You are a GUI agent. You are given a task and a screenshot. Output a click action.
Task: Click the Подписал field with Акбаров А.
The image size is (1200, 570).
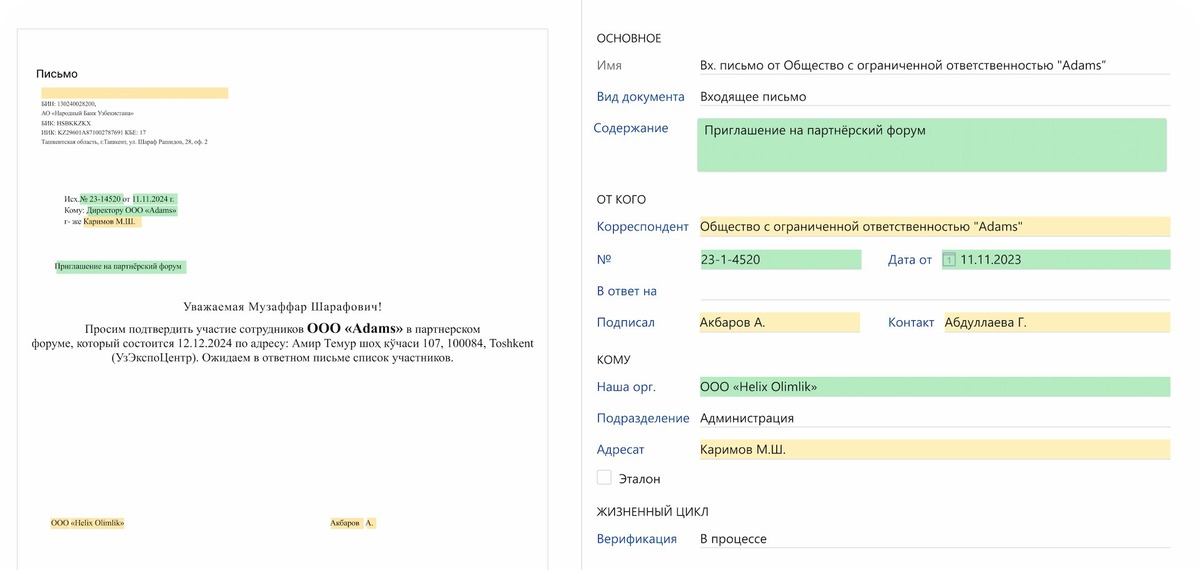point(778,322)
